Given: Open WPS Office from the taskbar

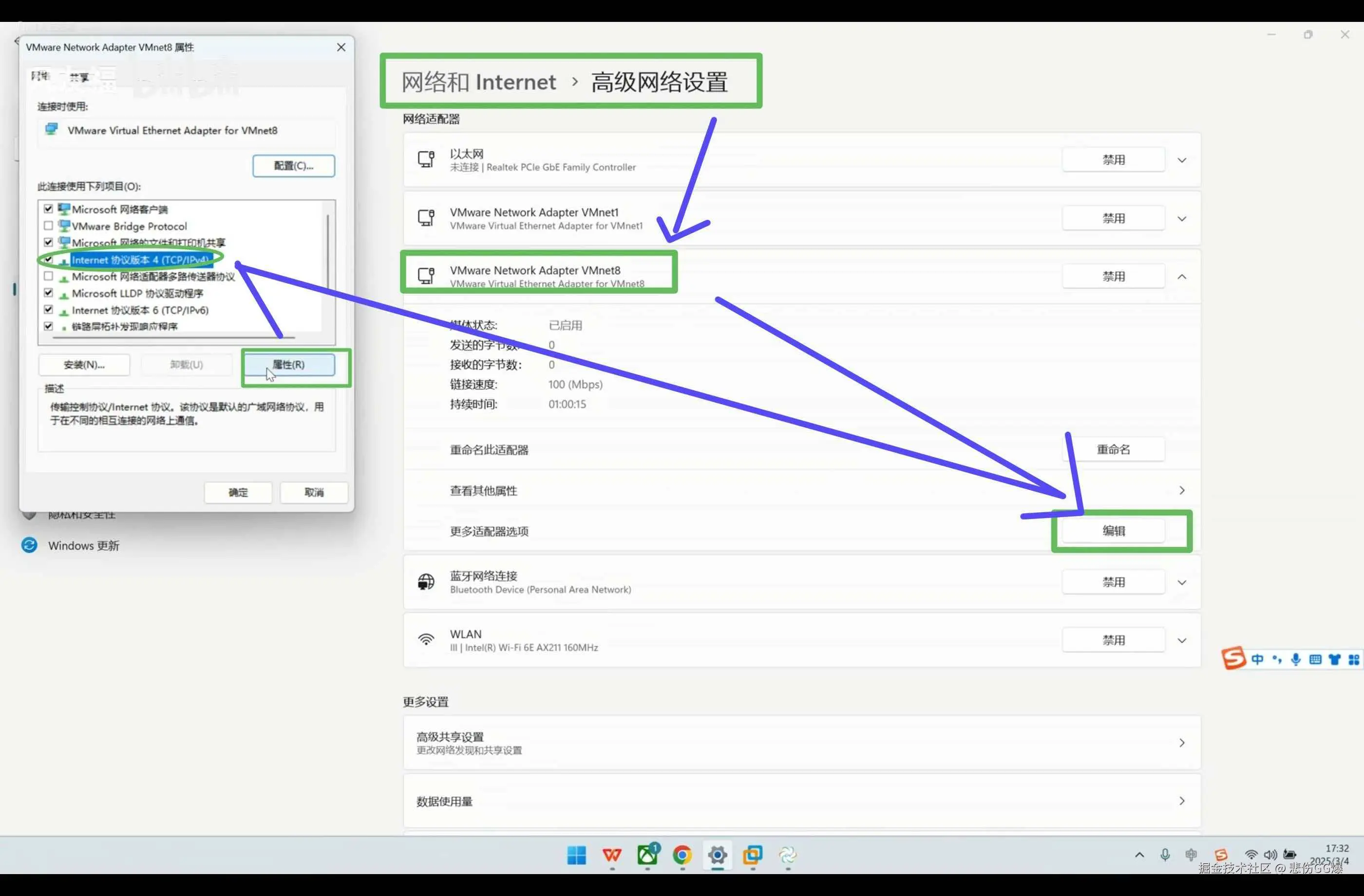Looking at the screenshot, I should 612,855.
